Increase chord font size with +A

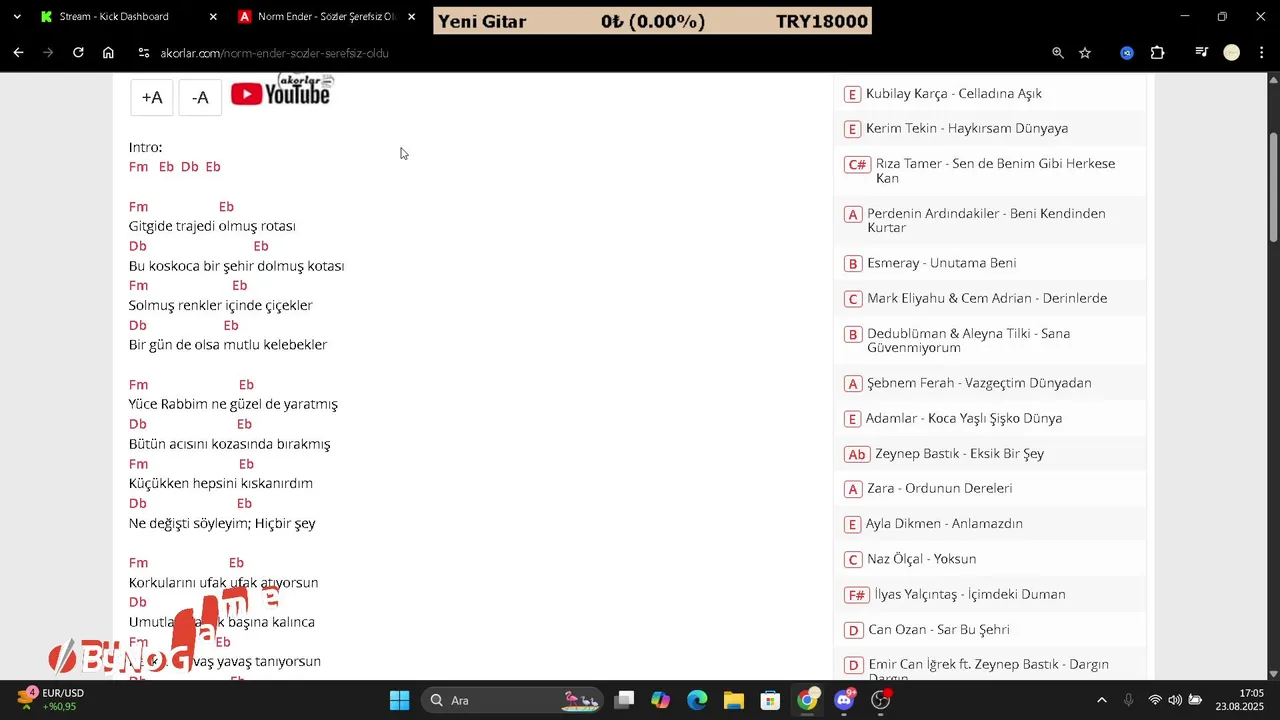[152, 97]
